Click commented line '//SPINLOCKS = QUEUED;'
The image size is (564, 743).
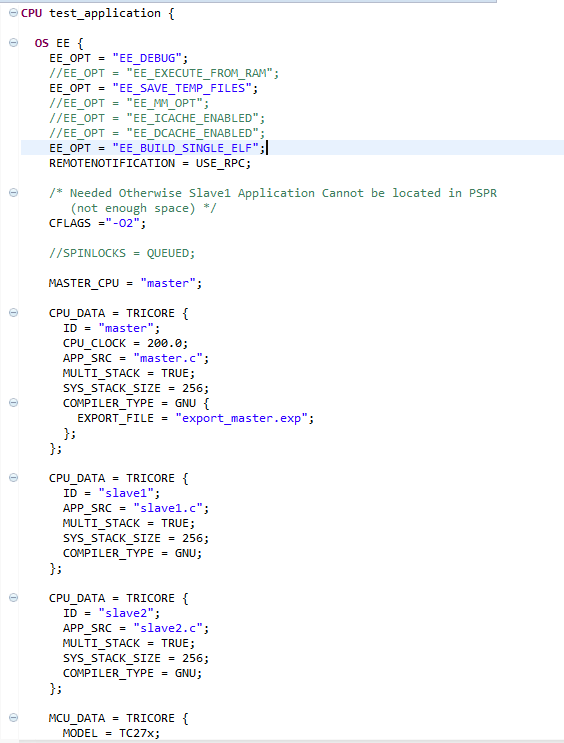(122, 254)
